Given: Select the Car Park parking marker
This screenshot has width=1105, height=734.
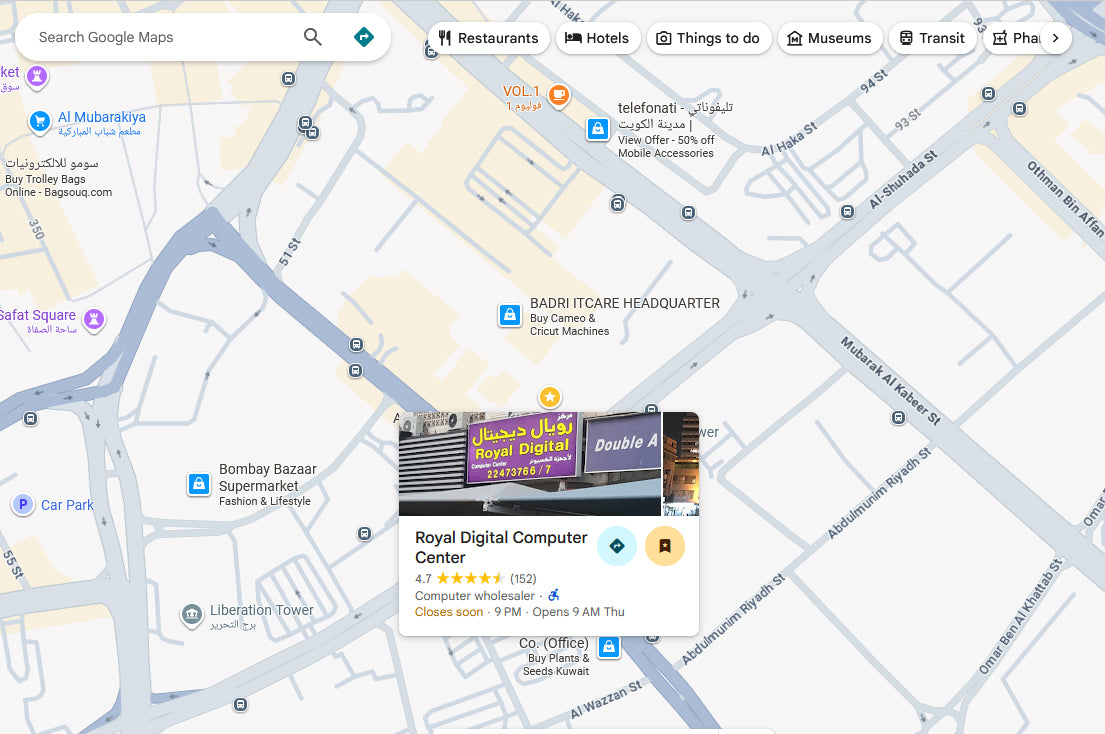Looking at the screenshot, I should point(23,505).
